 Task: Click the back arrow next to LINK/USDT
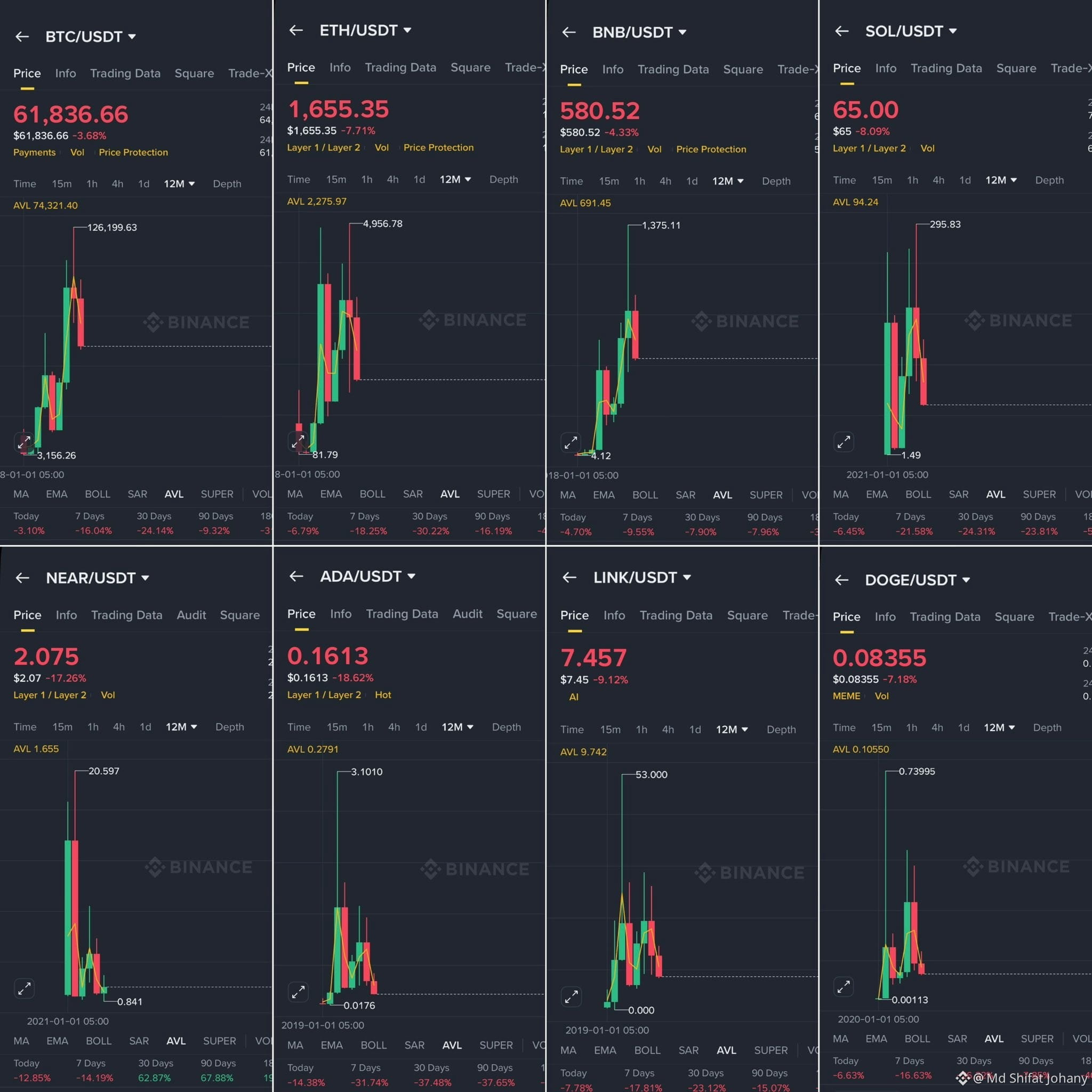point(569,577)
